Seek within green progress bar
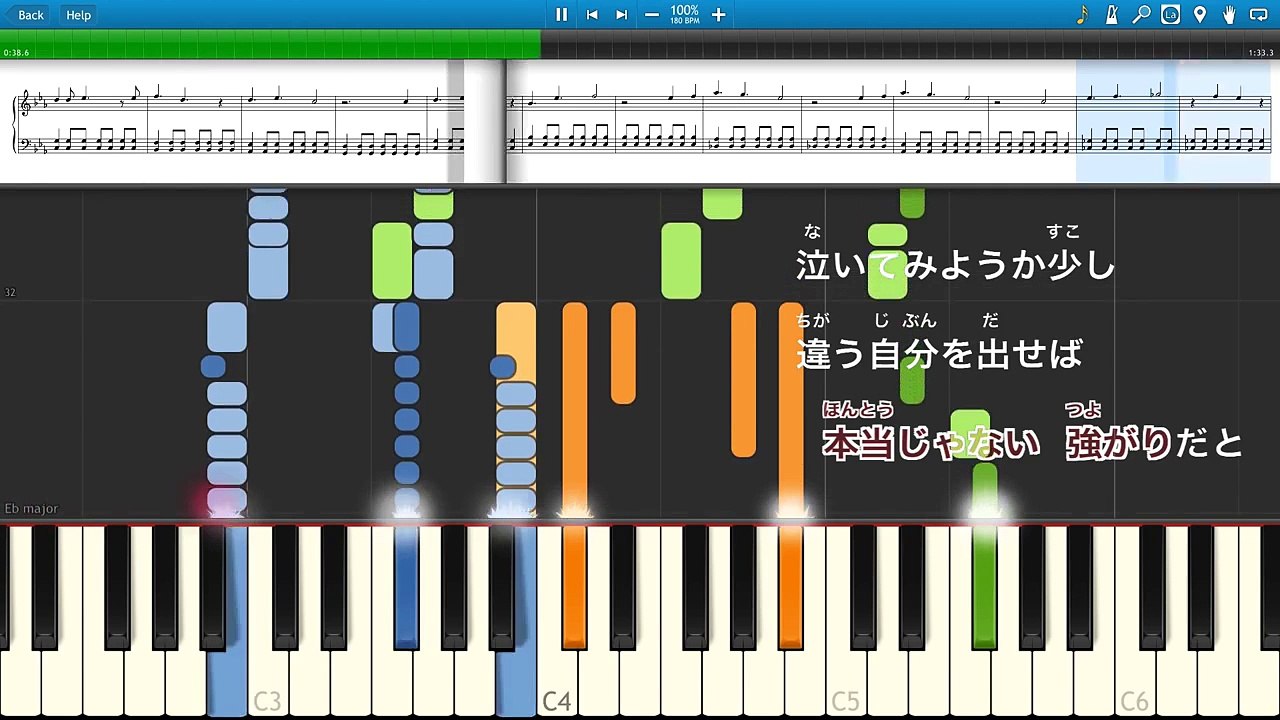This screenshot has width=1280, height=720. [x=270, y=44]
